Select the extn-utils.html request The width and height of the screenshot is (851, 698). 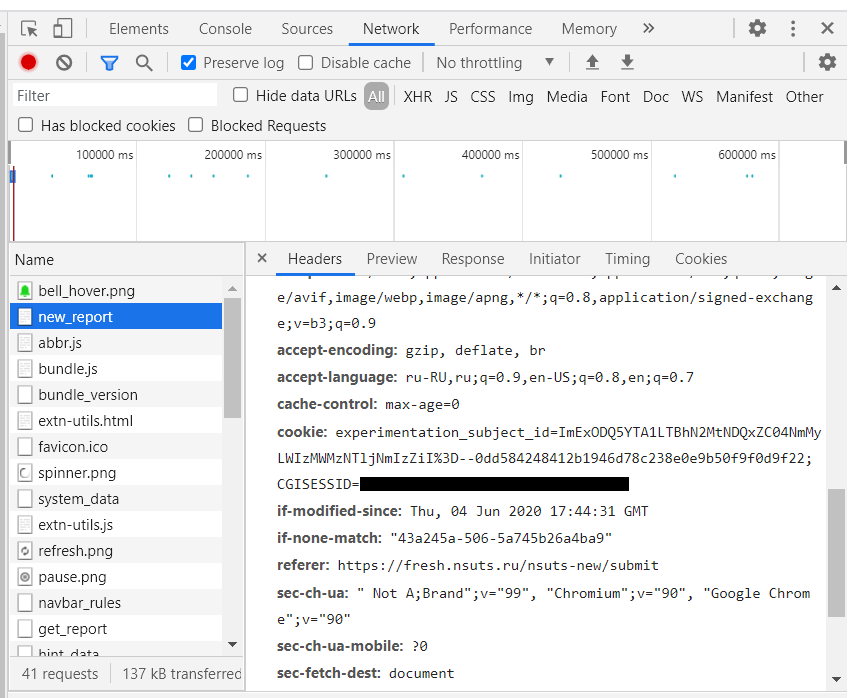click(x=116, y=421)
